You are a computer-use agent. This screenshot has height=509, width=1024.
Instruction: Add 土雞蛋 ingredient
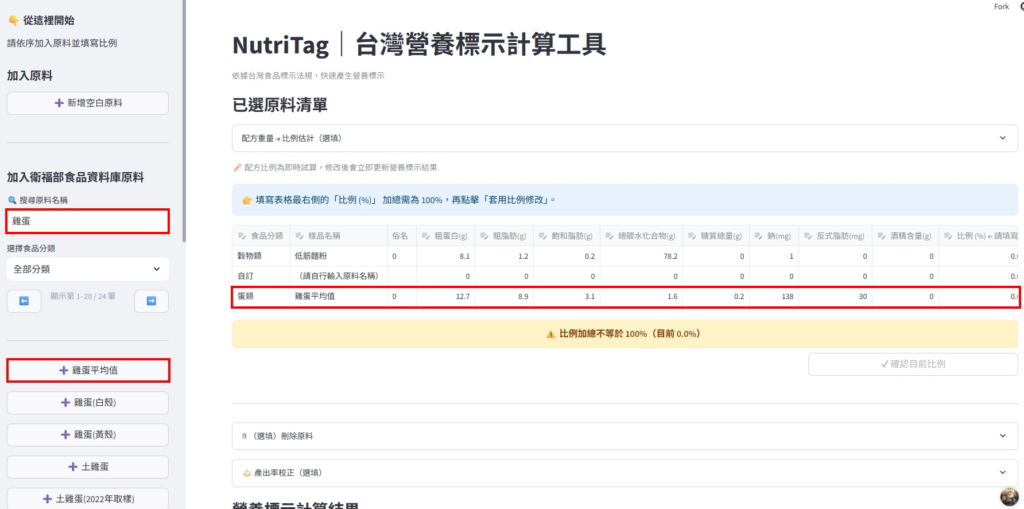[88, 467]
